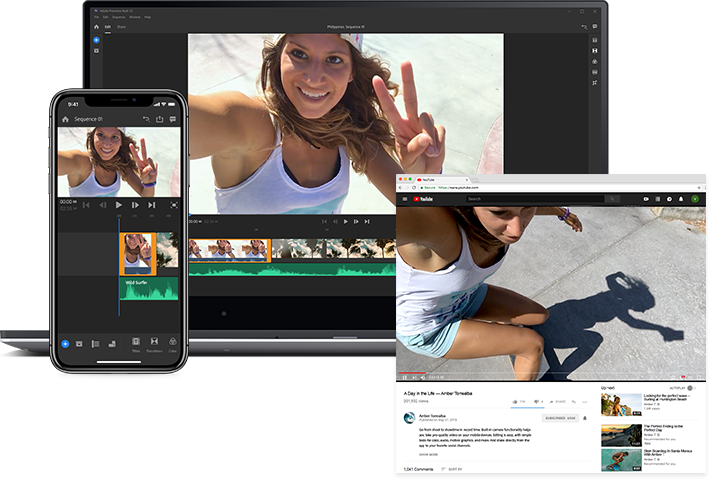Click the YouTube search magnifier button
The height and width of the screenshot is (480, 710).
(x=612, y=199)
